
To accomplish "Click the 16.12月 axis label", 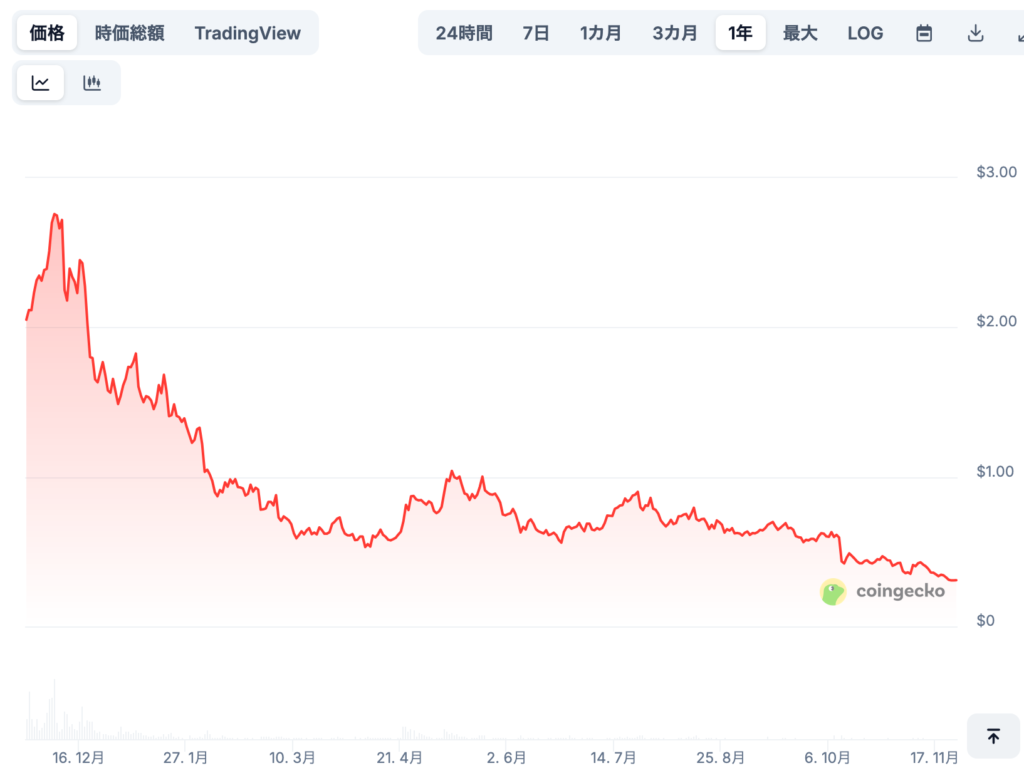I will tap(78, 758).
